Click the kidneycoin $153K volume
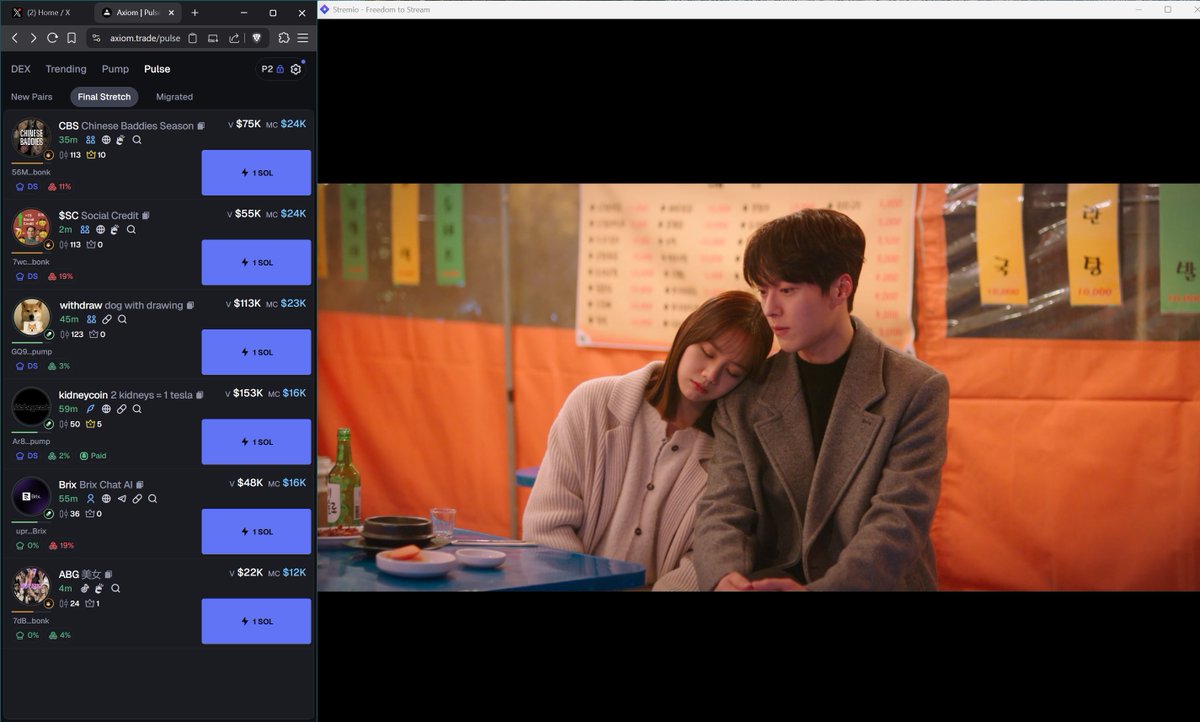Screen dimensions: 1200x722 click(x=248, y=393)
